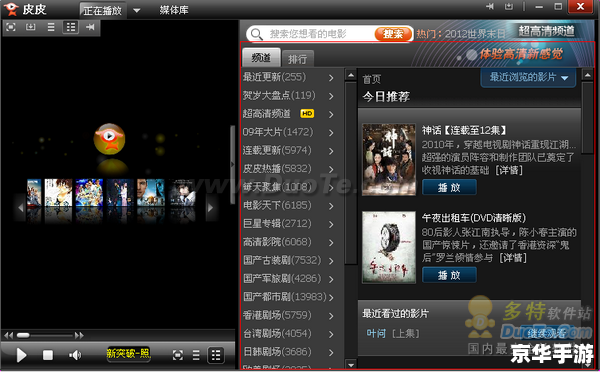Mute audio with the speaker icon
Image resolution: width=600 pixels, height=372 pixels.
tap(75, 355)
